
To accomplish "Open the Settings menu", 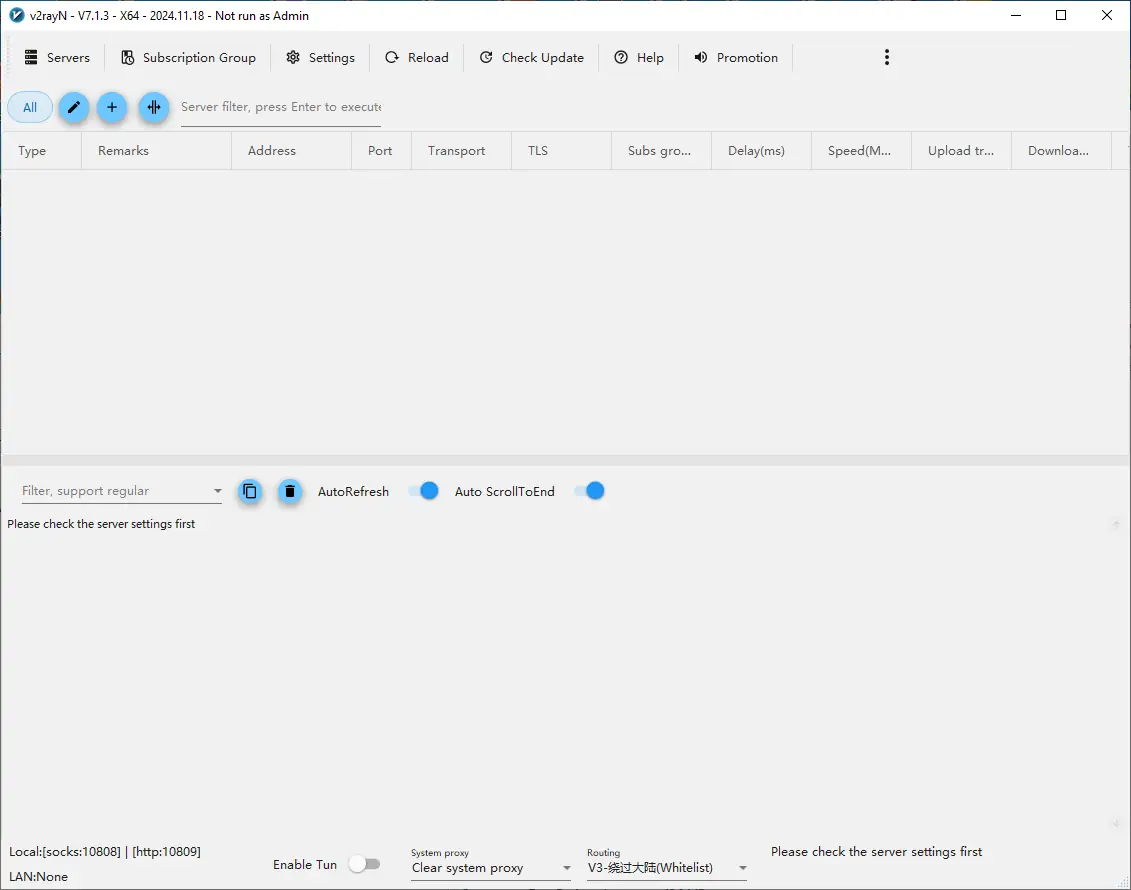I will tap(320, 58).
